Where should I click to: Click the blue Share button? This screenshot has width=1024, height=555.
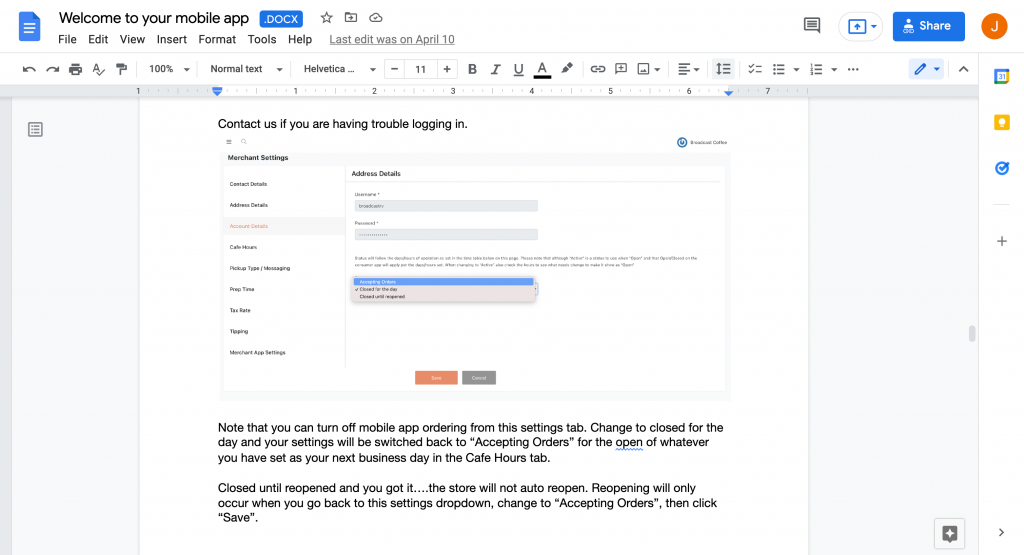point(928,26)
